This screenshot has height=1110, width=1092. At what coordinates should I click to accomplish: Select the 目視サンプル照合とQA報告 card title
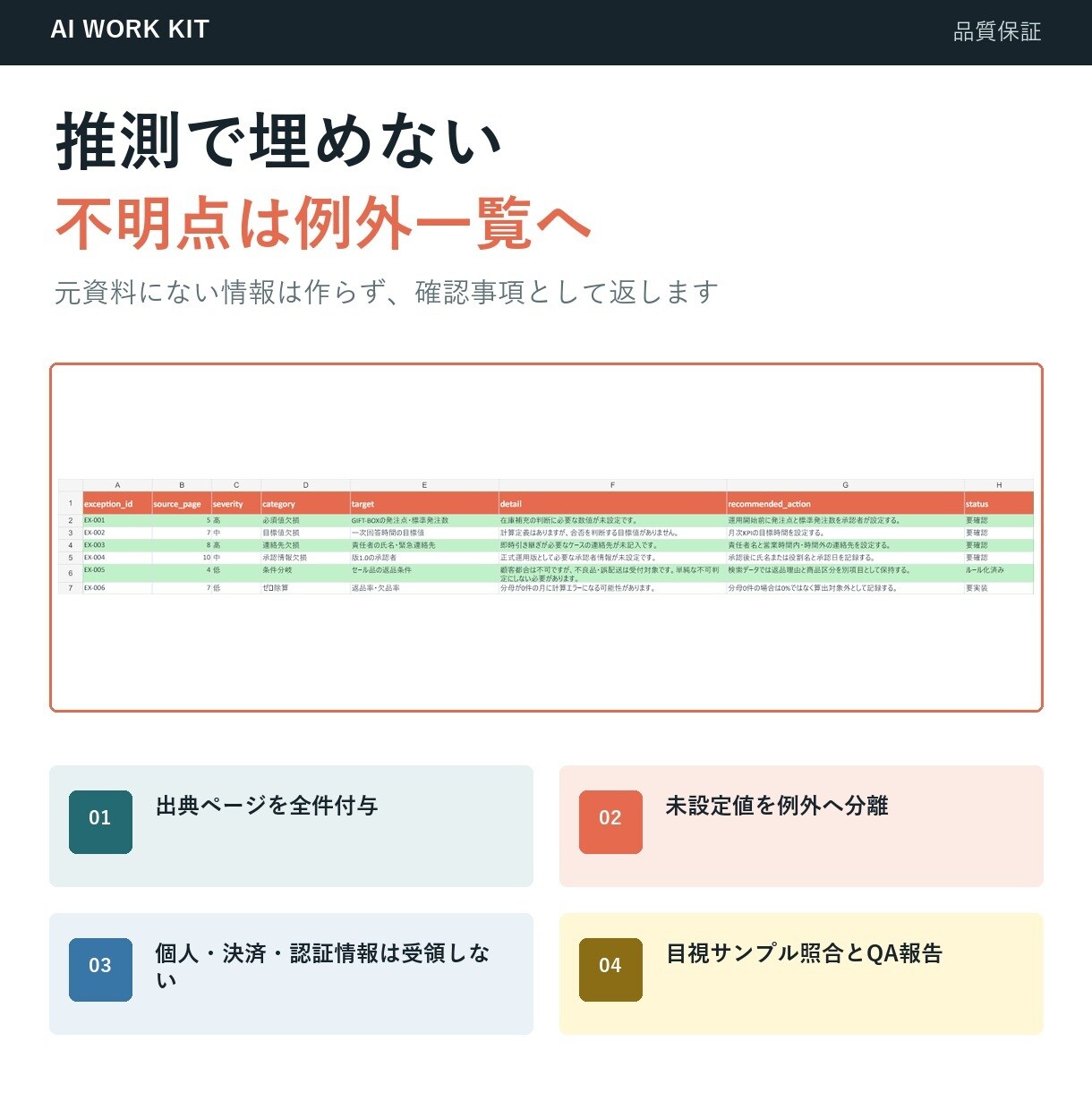click(804, 953)
